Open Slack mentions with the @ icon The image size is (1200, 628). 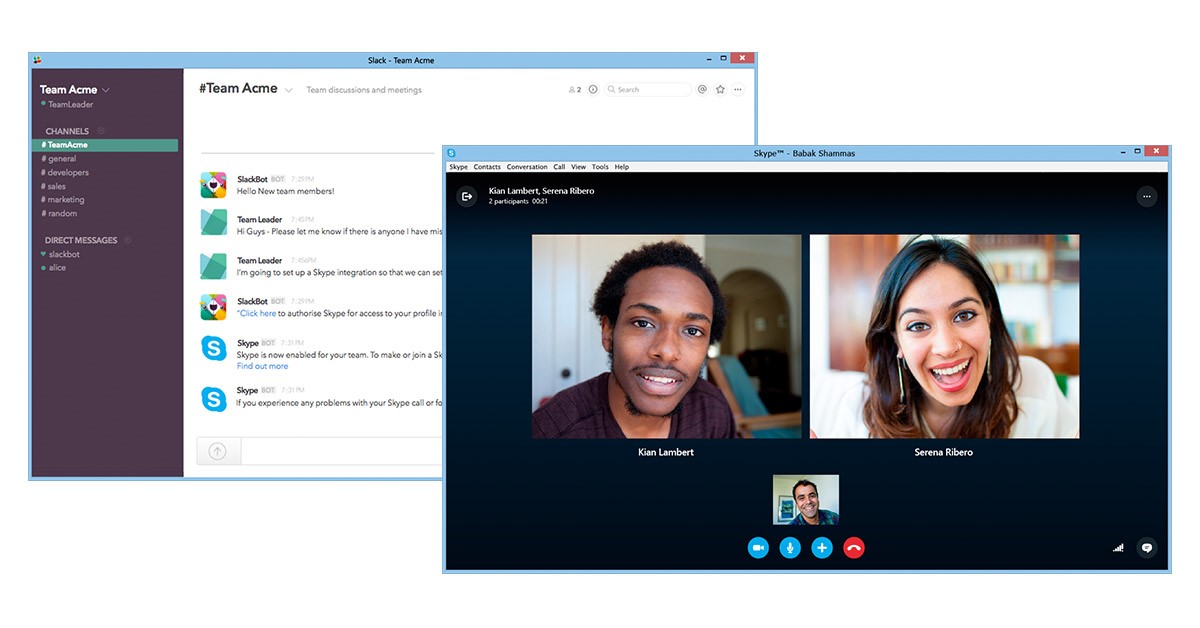702,89
